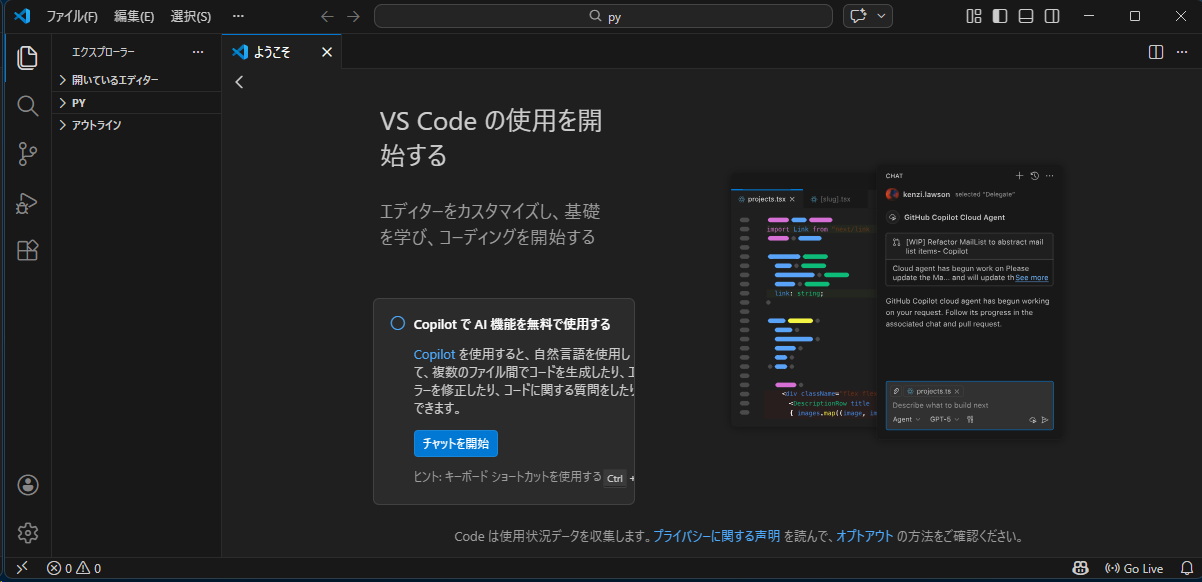Open the Extensions view
Viewport: 1202px width, 582px height.
pos(28,251)
